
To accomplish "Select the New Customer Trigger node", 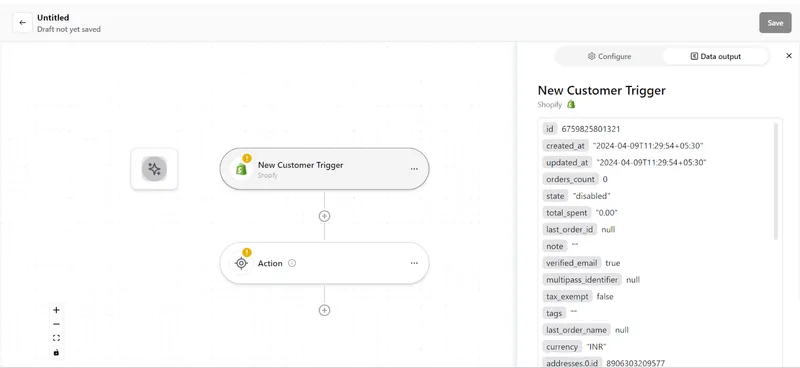I will pos(324,169).
